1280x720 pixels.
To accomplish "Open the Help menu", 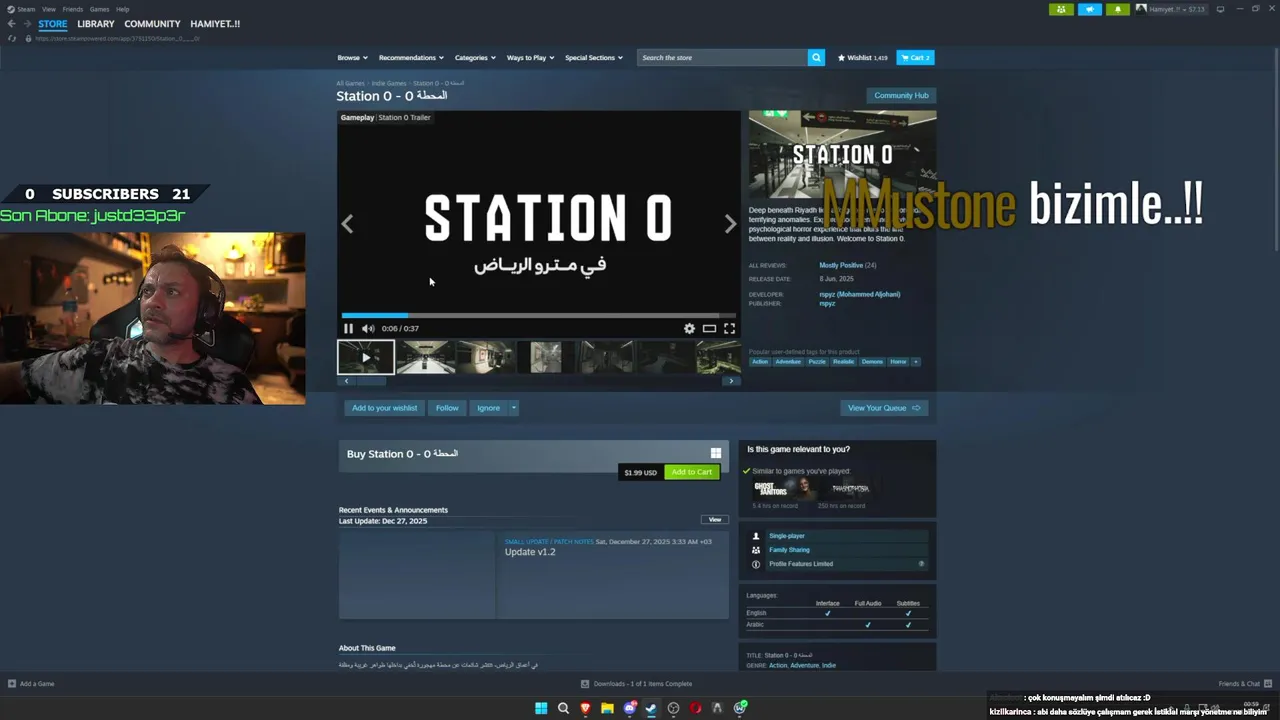I will 122,9.
